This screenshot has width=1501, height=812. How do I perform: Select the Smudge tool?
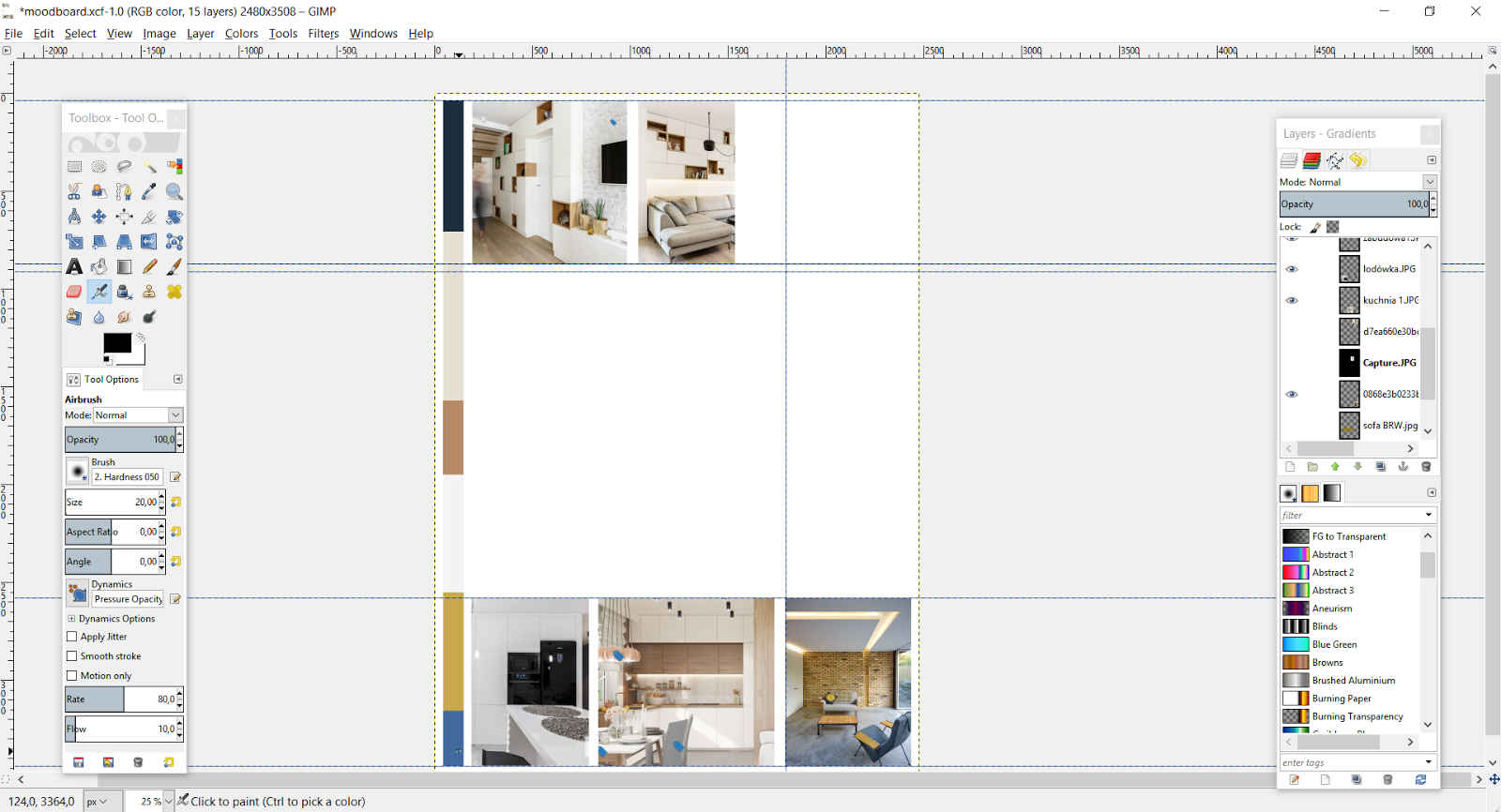pos(124,317)
